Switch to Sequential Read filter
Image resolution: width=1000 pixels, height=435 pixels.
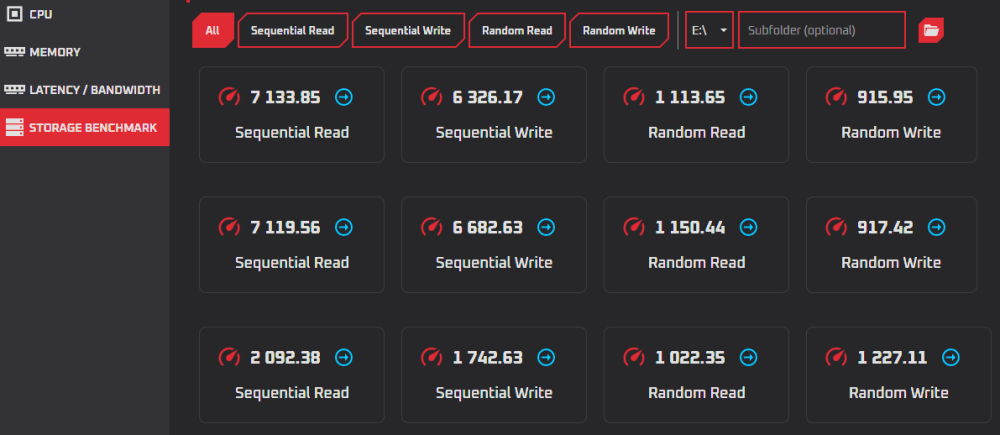coord(293,30)
